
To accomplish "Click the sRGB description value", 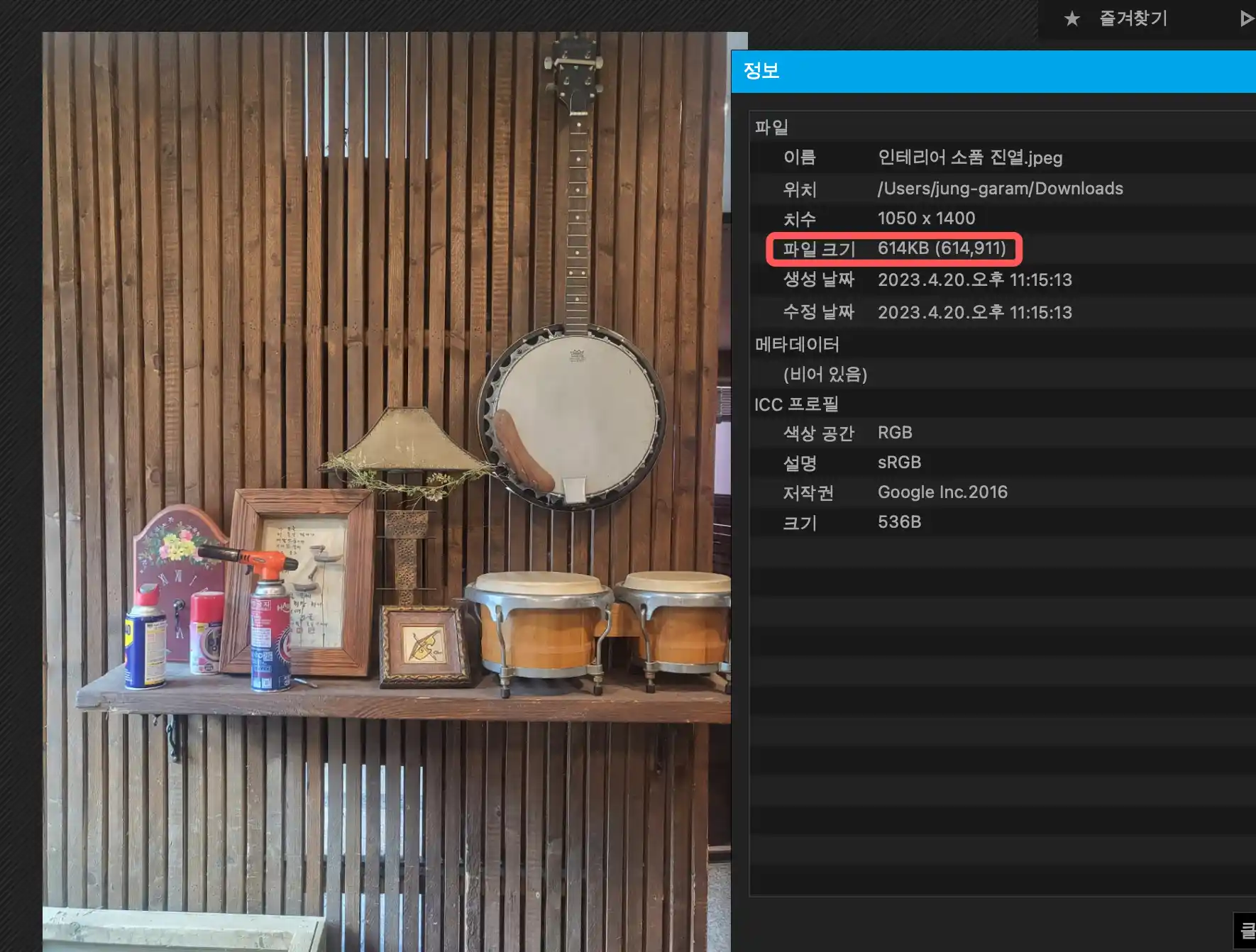I will pos(899,462).
